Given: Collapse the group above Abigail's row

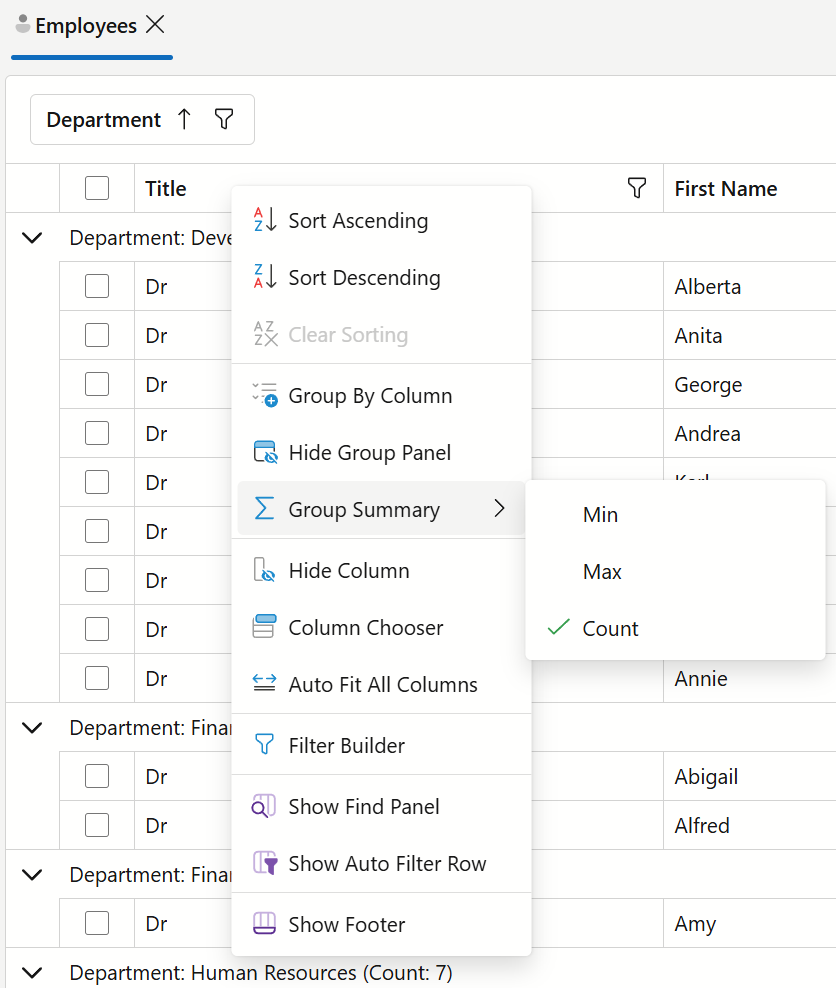Looking at the screenshot, I should pos(32,728).
